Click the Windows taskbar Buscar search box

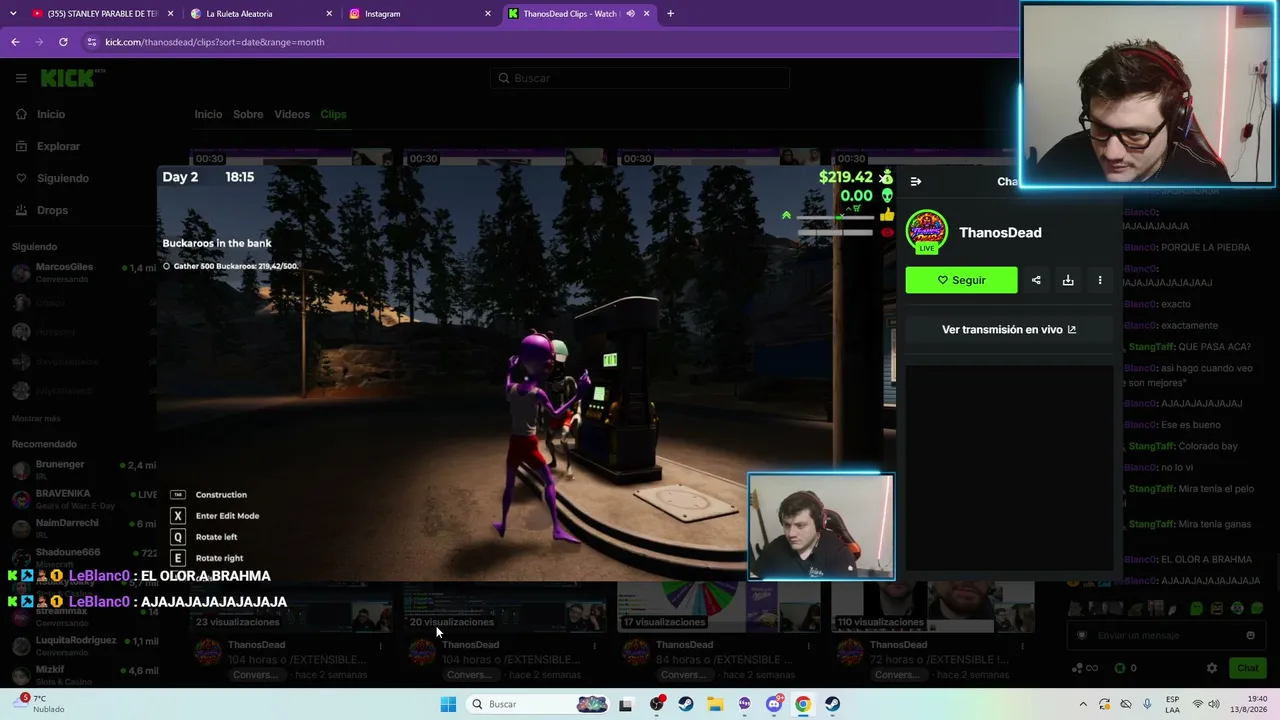[538, 704]
